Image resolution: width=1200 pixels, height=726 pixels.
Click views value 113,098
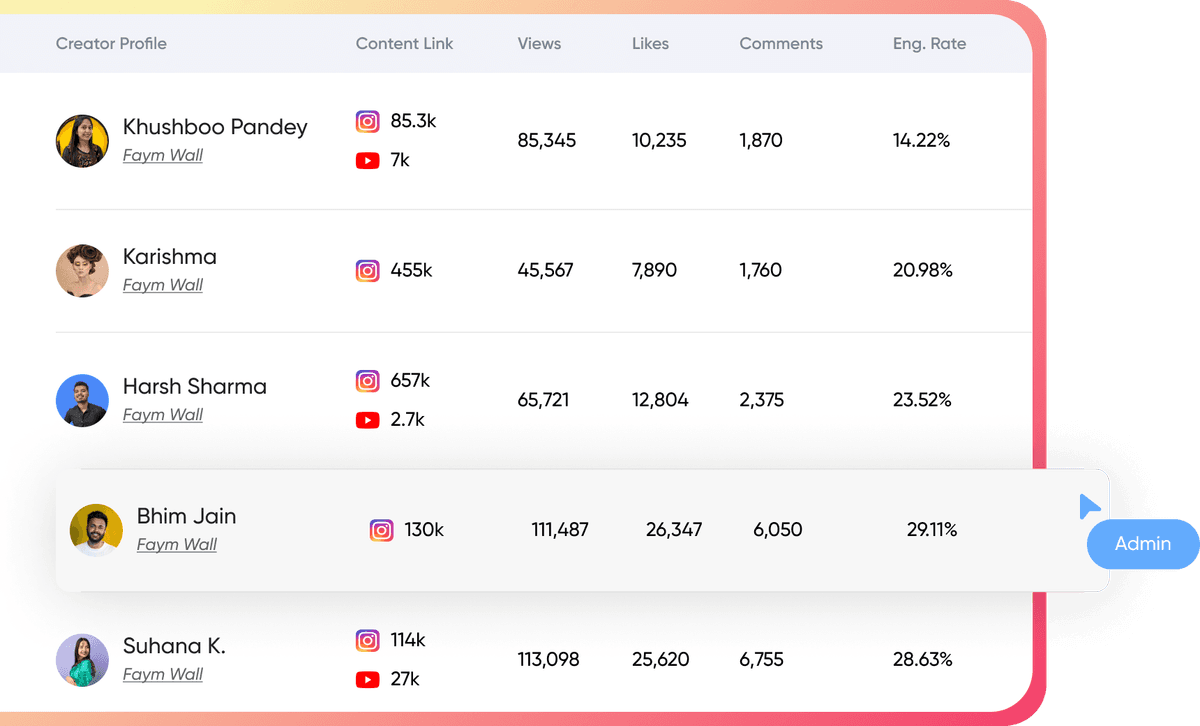coord(549,660)
